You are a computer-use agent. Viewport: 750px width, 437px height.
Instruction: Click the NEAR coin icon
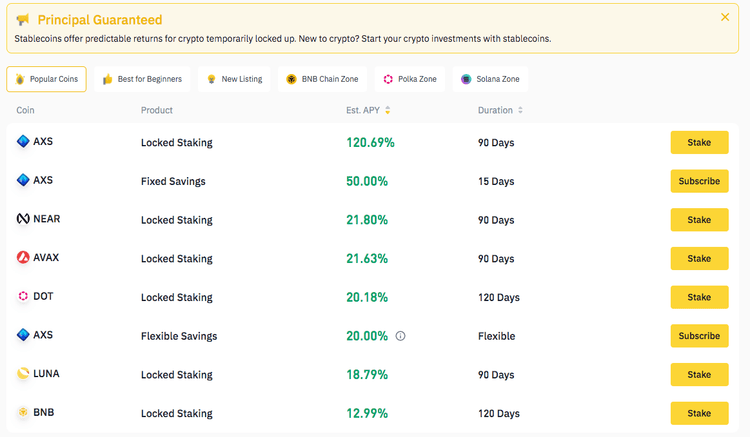click(x=23, y=219)
